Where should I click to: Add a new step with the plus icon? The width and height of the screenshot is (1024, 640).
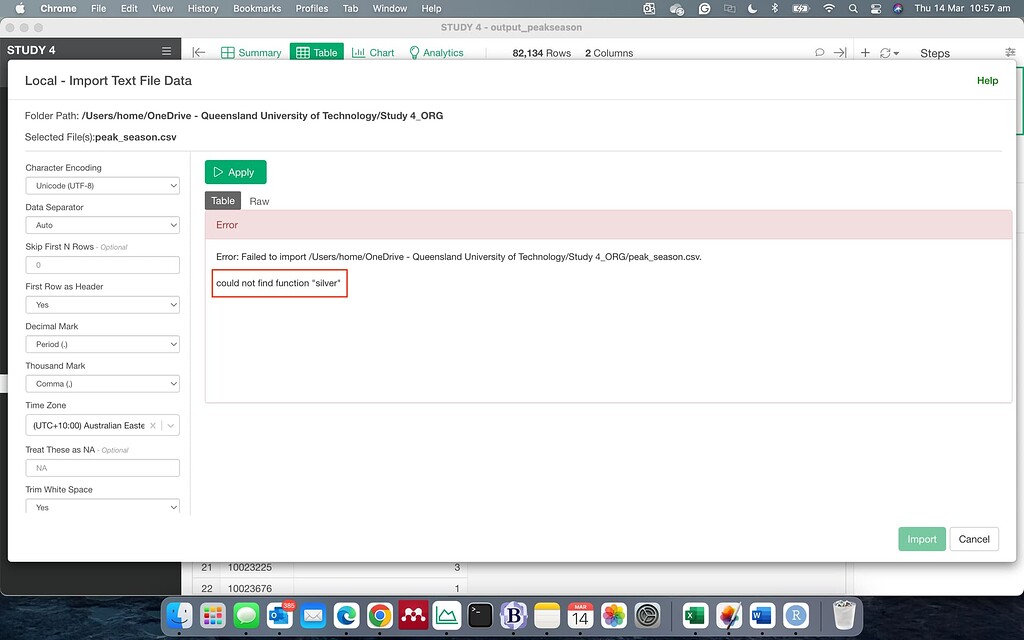click(864, 51)
